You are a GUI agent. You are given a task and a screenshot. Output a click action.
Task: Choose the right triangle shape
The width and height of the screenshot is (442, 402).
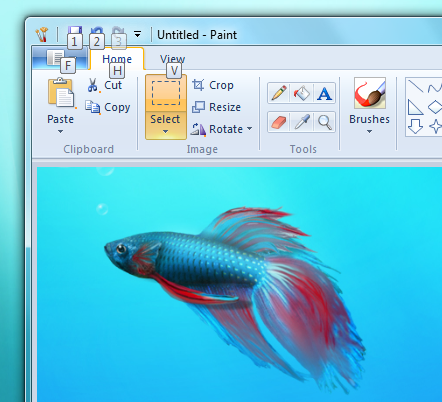point(415,107)
